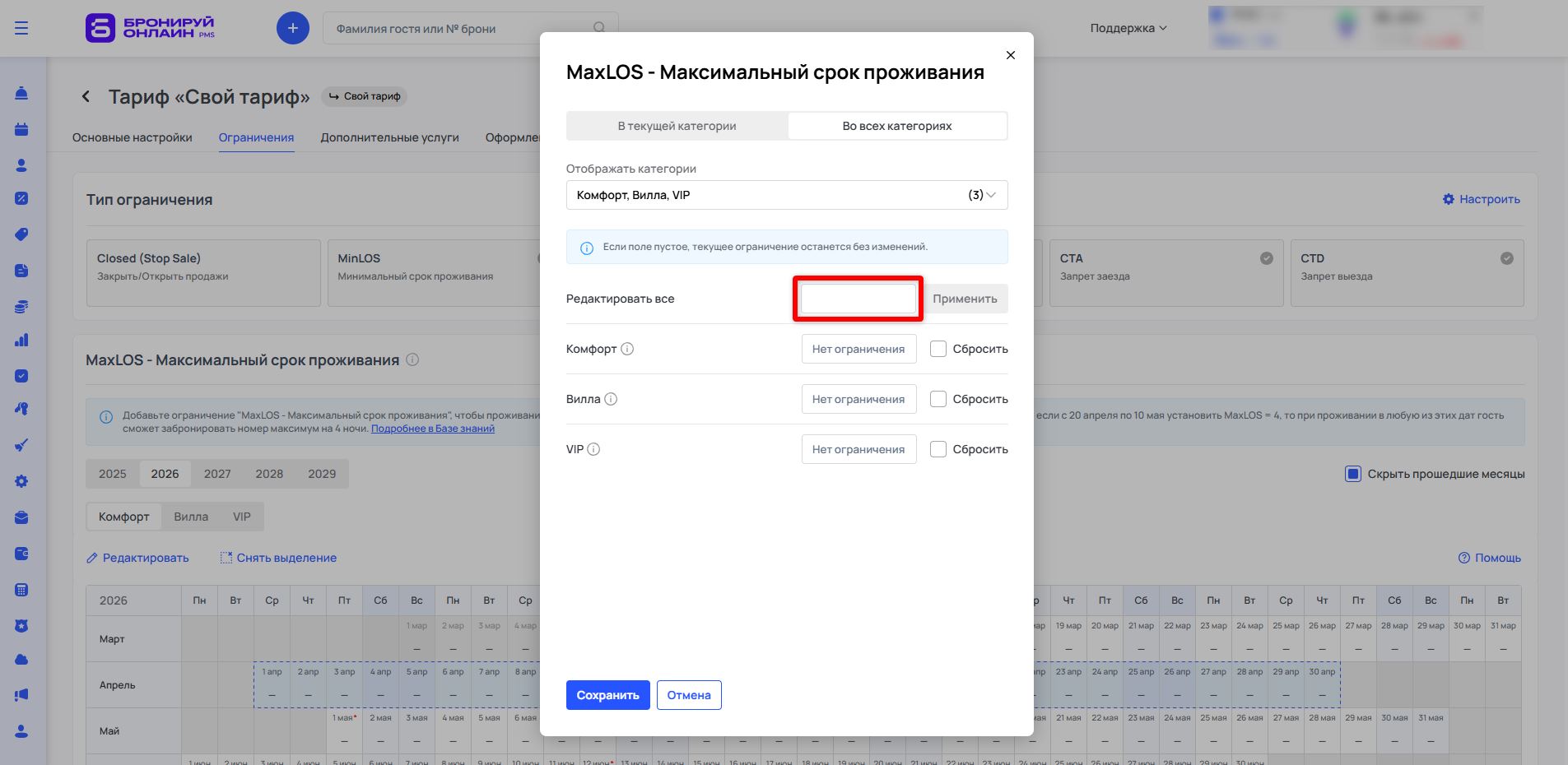1568x765 pixels.
Task: Show the info tooltip next to Комфорт
Action: [x=627, y=349]
